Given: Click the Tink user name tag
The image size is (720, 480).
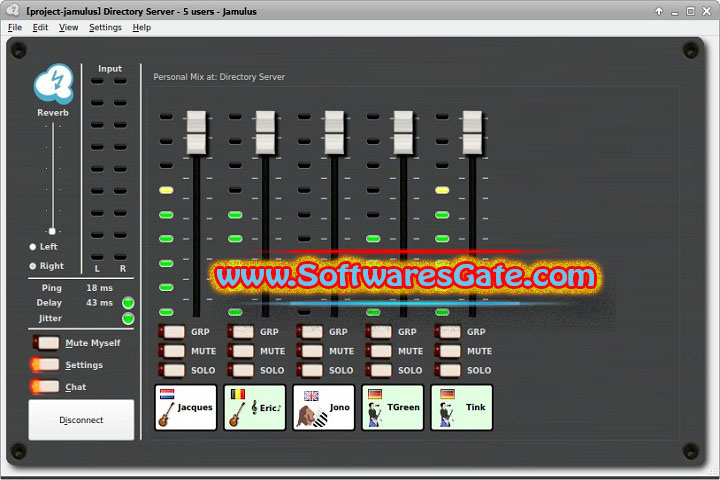Looking at the screenshot, I should (461, 408).
